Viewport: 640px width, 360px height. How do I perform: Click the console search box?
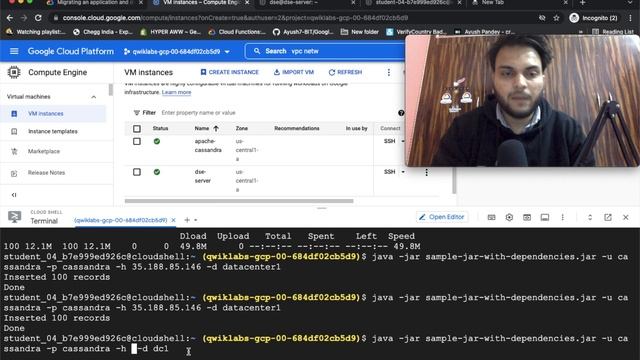(324, 51)
